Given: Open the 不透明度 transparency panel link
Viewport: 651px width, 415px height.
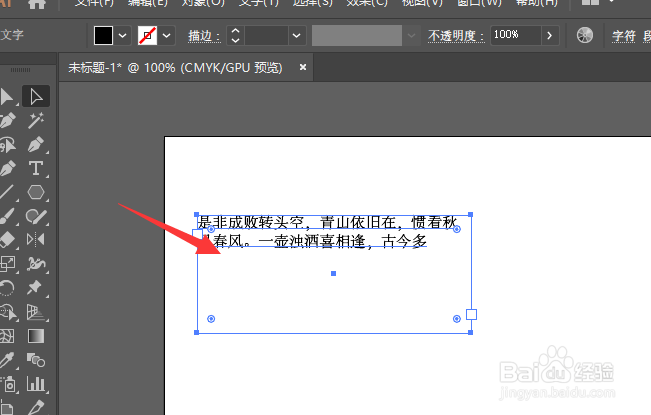Looking at the screenshot, I should point(456,36).
